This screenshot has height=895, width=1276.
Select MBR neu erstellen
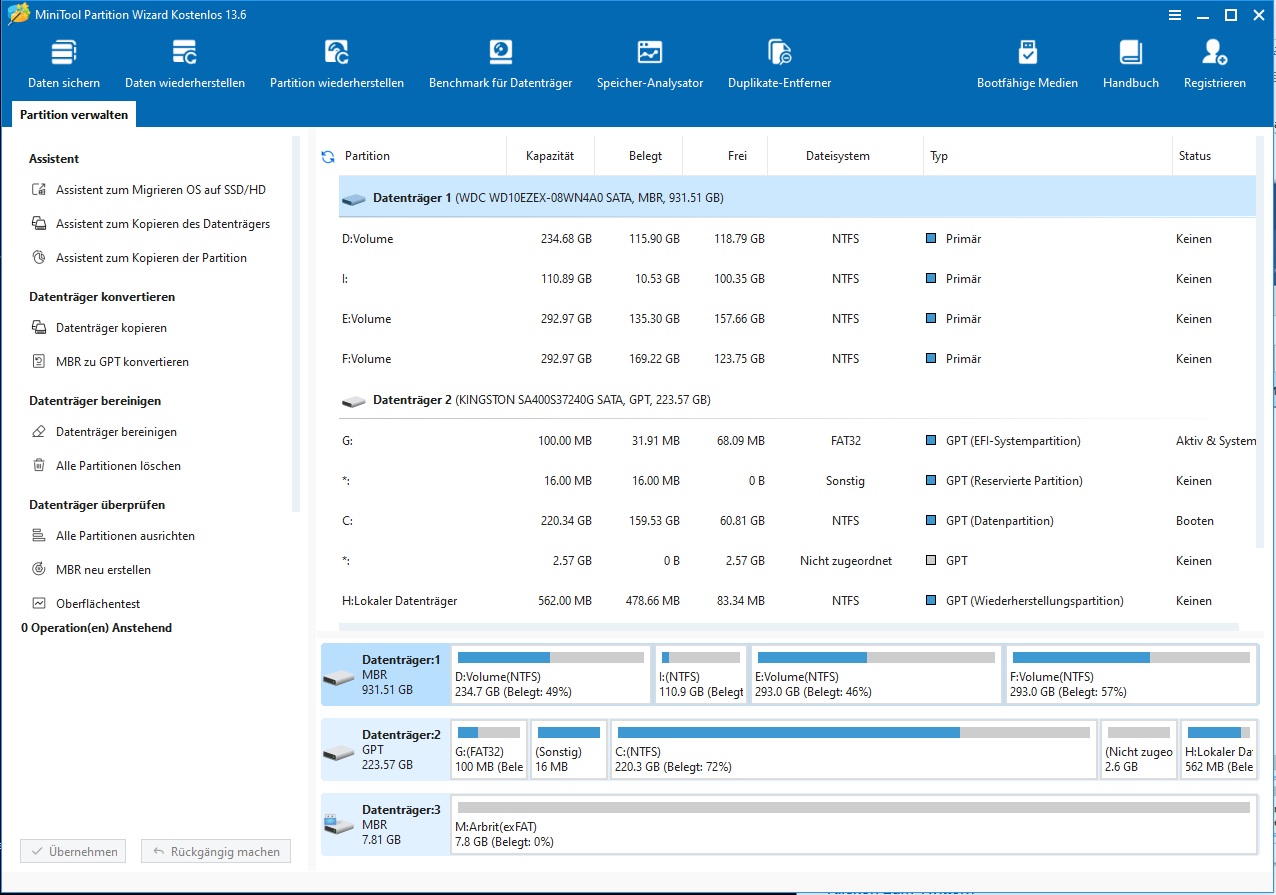point(91,570)
